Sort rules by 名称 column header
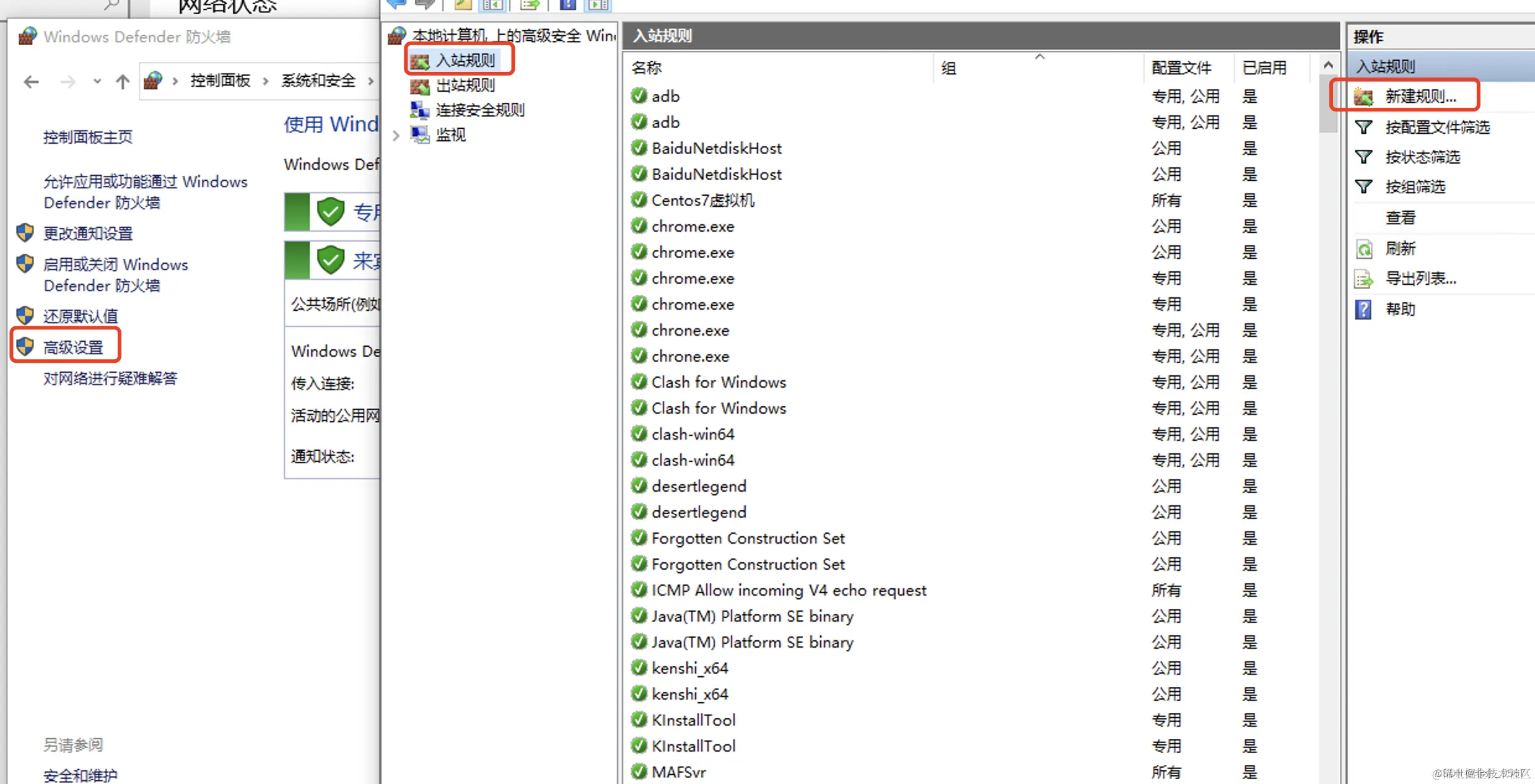 point(647,68)
